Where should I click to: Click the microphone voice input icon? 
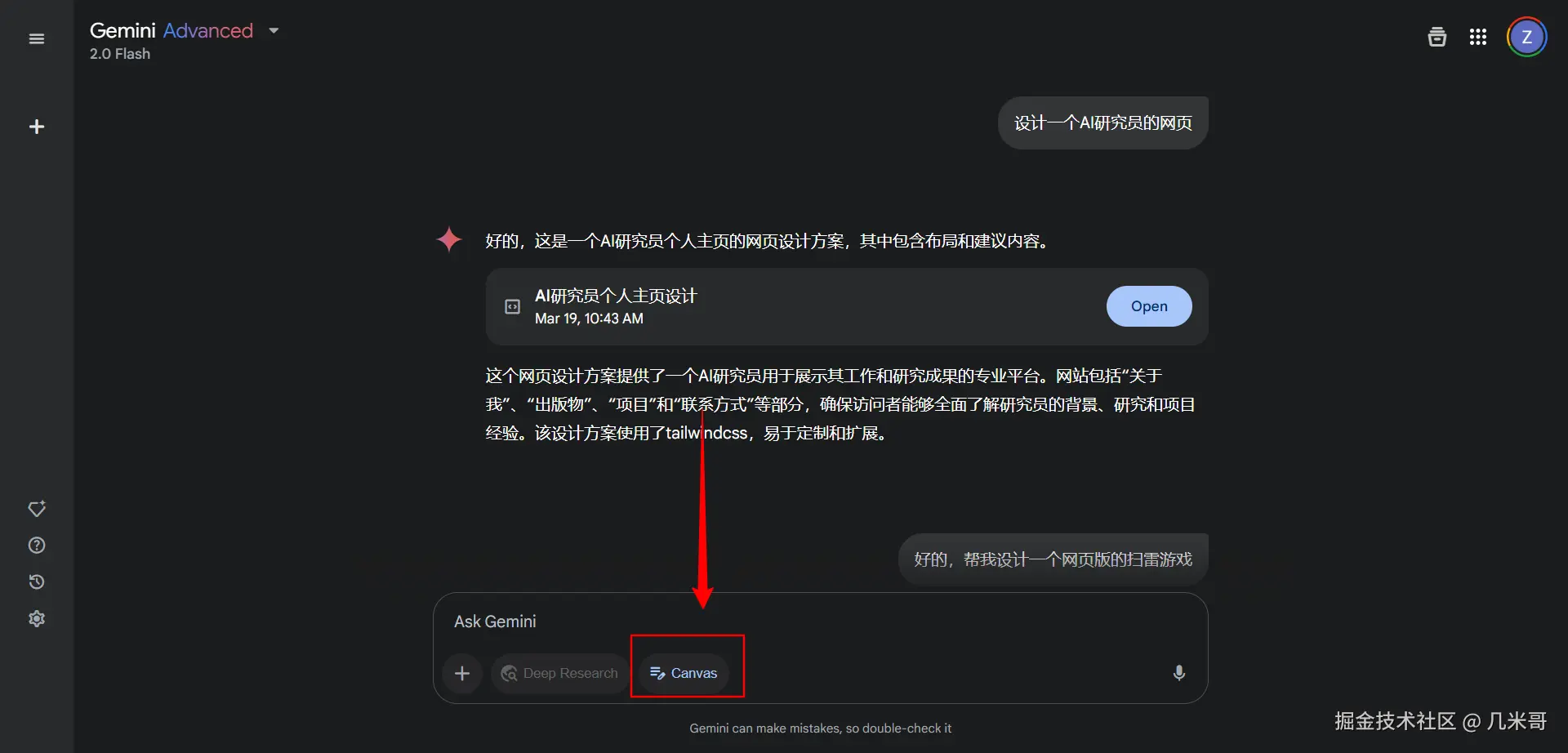(1178, 673)
